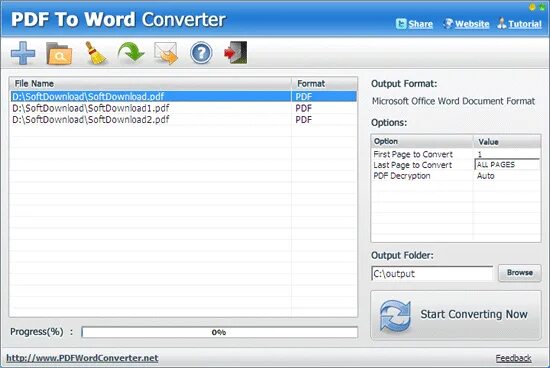This screenshot has height=368, width=550.
Task: Click the Website globe icon
Action: (x=448, y=24)
